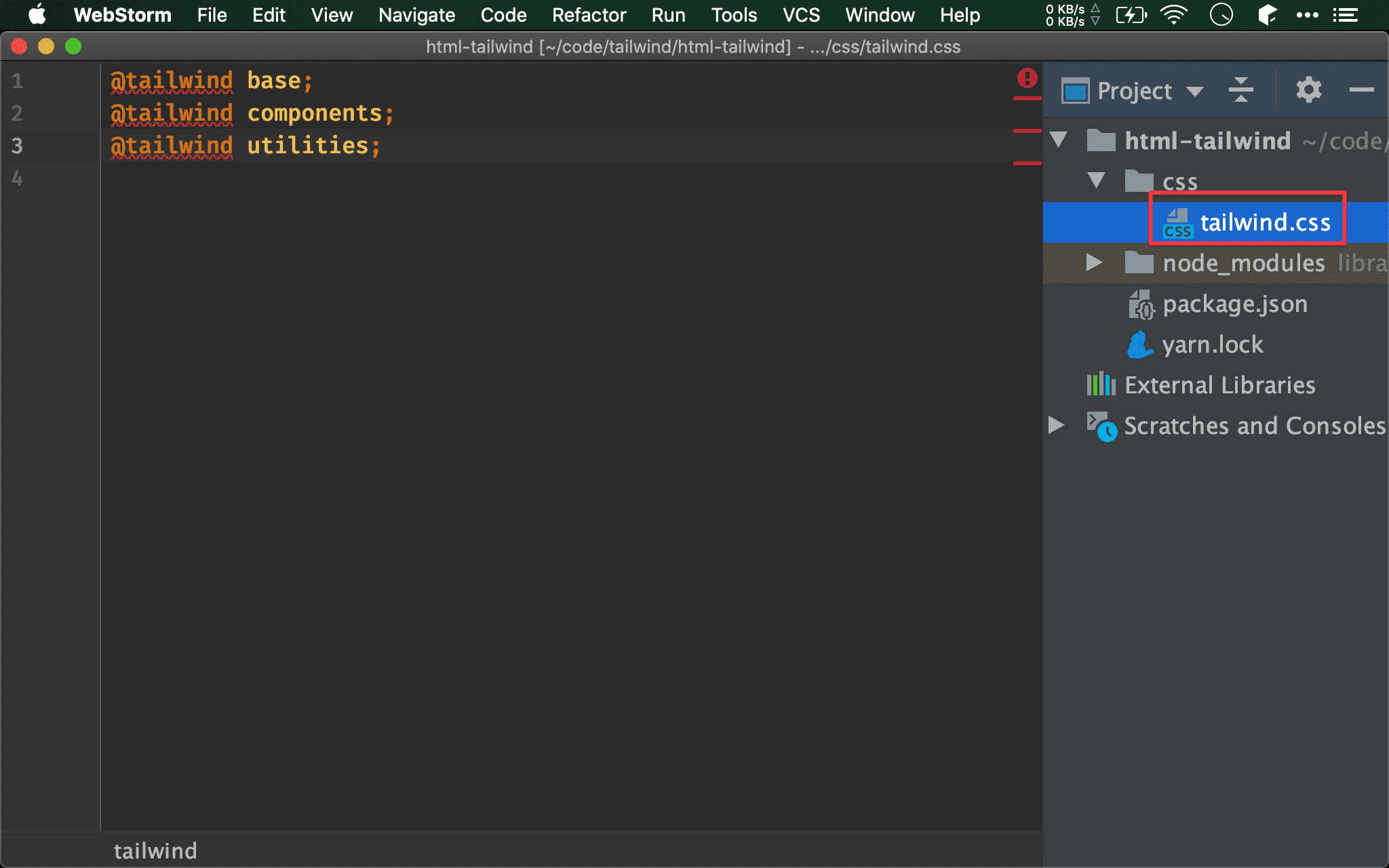Click the css folder icon
This screenshot has width=1389, height=868.
[1139, 181]
